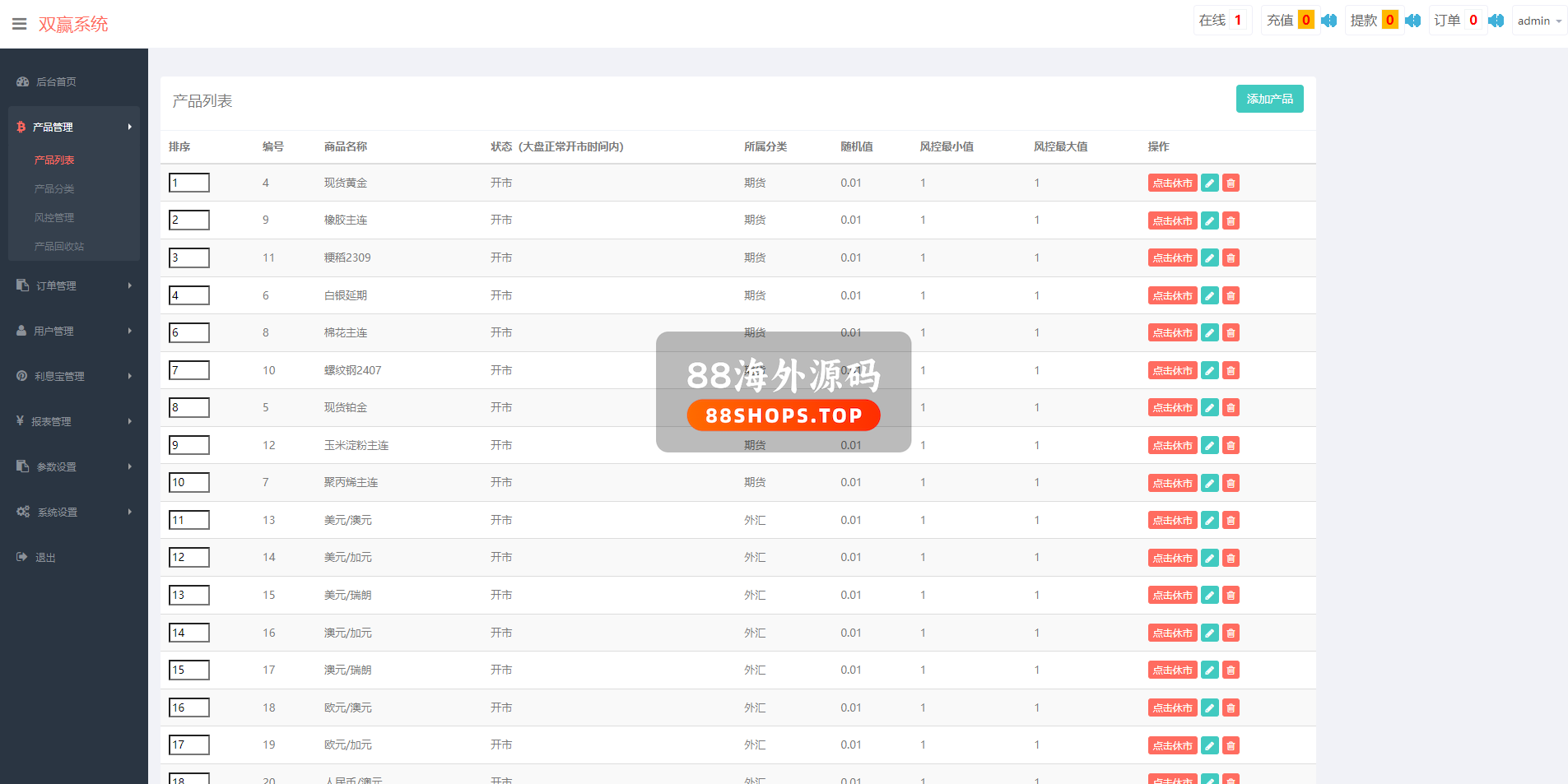Select 风控管理 in the sidebar submenu
This screenshot has width=1568, height=784.
click(x=54, y=217)
